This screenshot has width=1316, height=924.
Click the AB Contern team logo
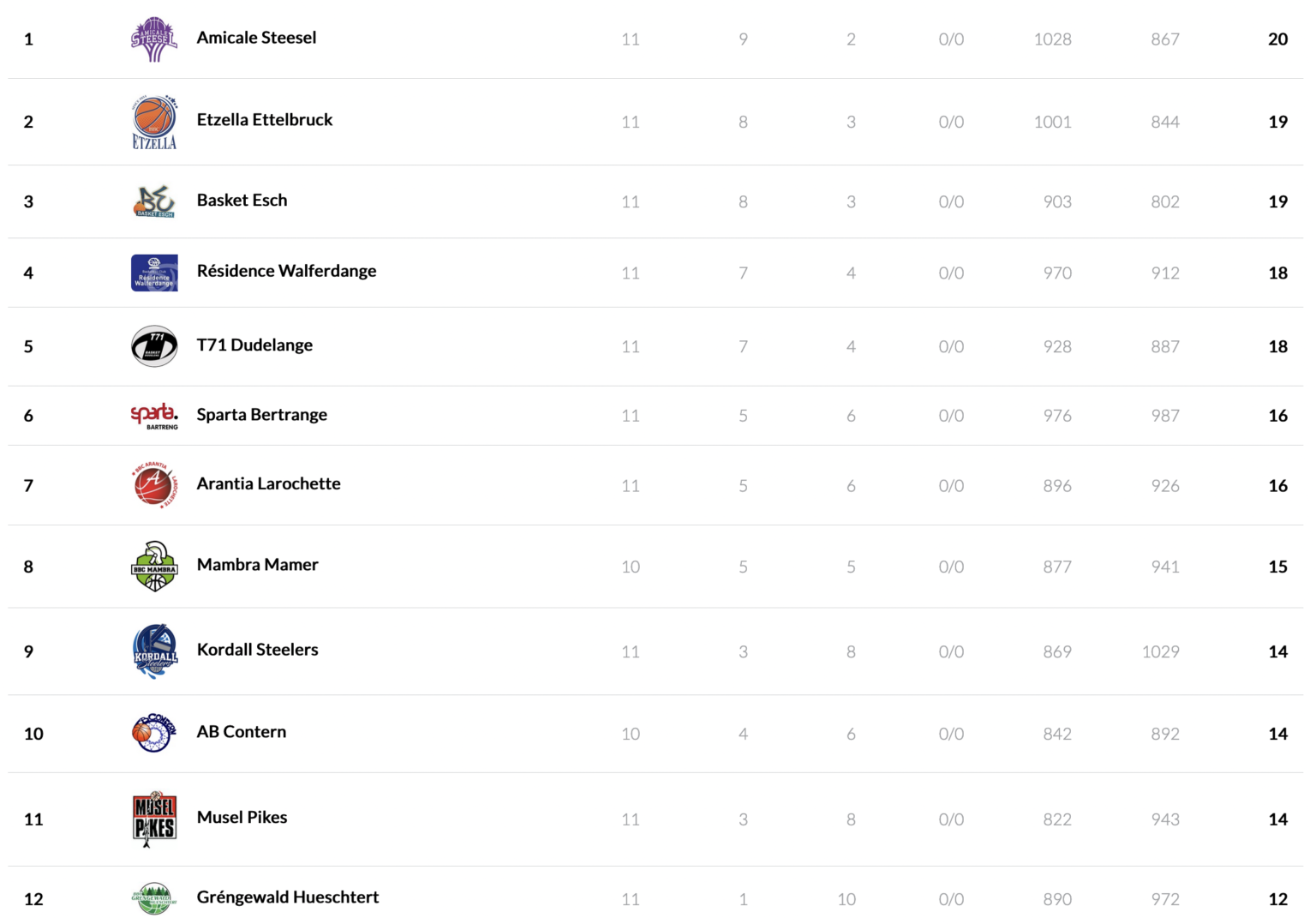(154, 734)
